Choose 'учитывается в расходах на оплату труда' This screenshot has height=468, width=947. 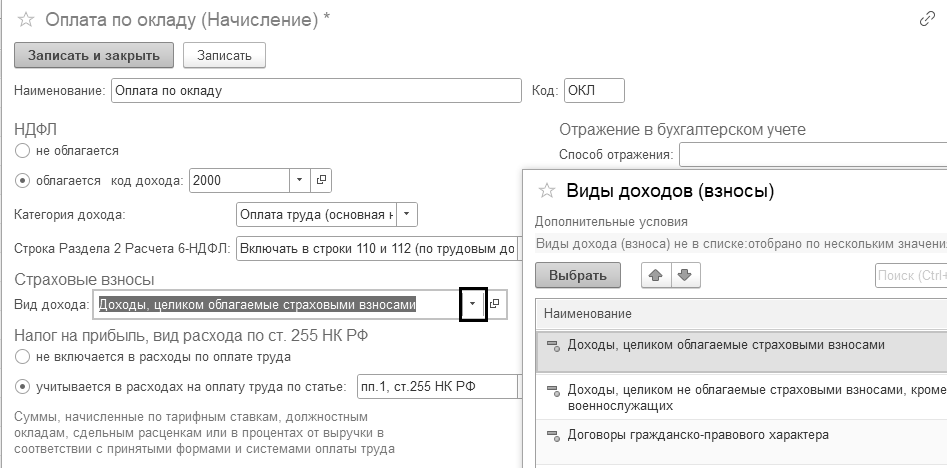click(22, 386)
